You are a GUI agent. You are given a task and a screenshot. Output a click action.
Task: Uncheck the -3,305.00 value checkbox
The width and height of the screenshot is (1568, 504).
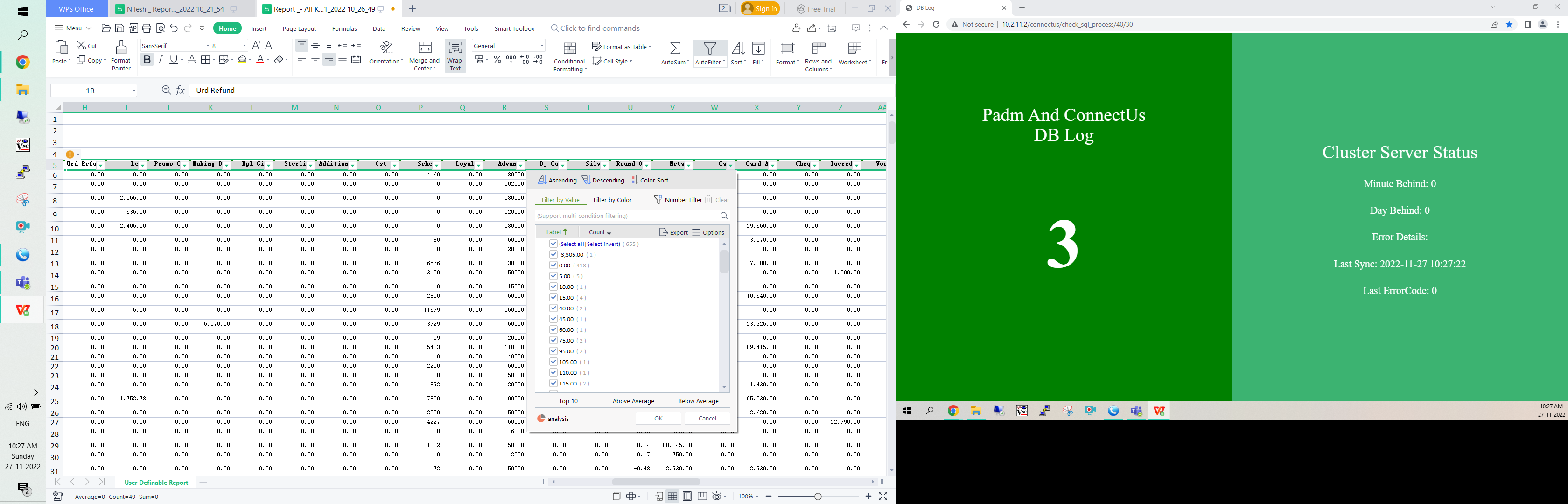pyautogui.click(x=553, y=254)
